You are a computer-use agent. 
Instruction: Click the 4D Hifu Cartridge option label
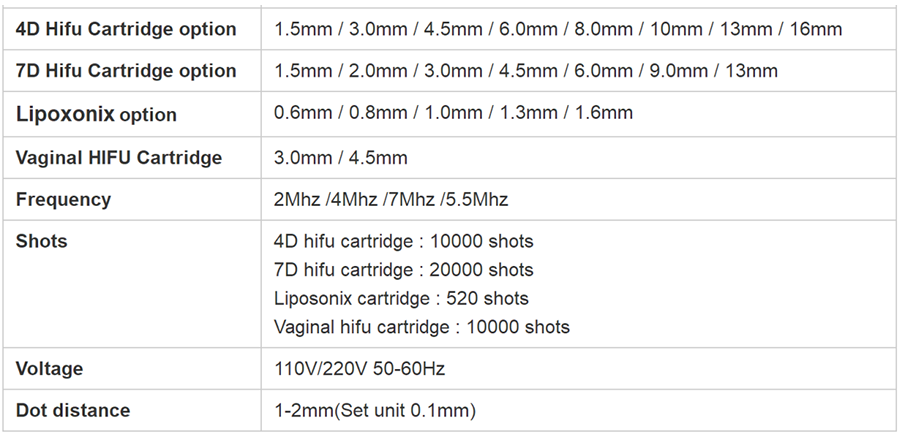(126, 29)
